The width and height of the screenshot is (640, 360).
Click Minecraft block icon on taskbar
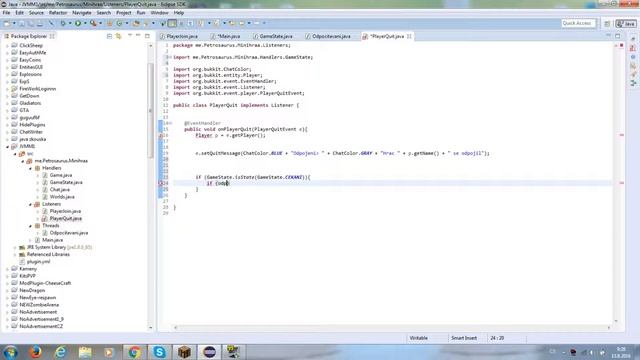[184, 352]
